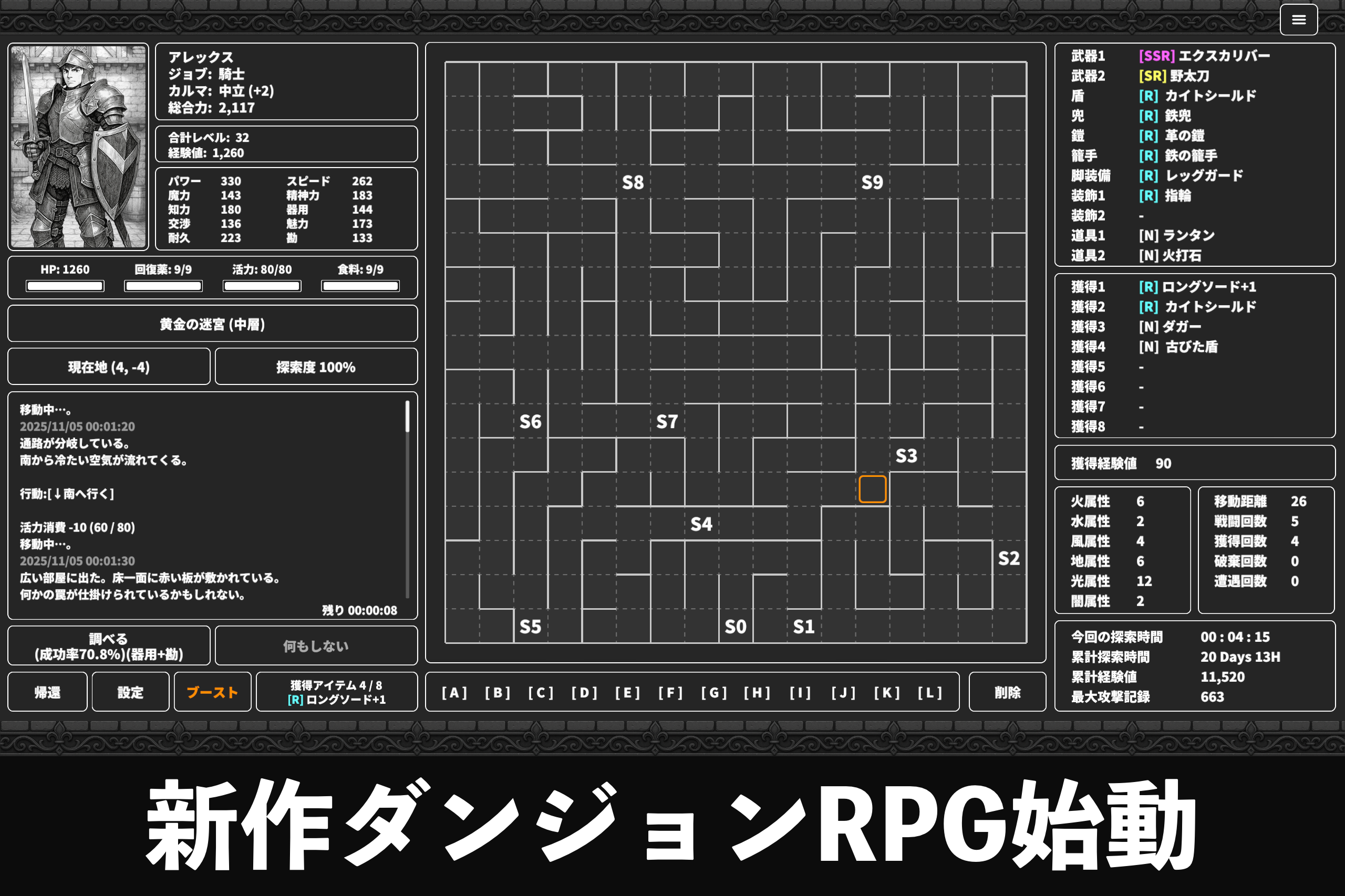Select the S6 marker on the maze
Viewport: 1345px width, 896px height.
coord(530,422)
